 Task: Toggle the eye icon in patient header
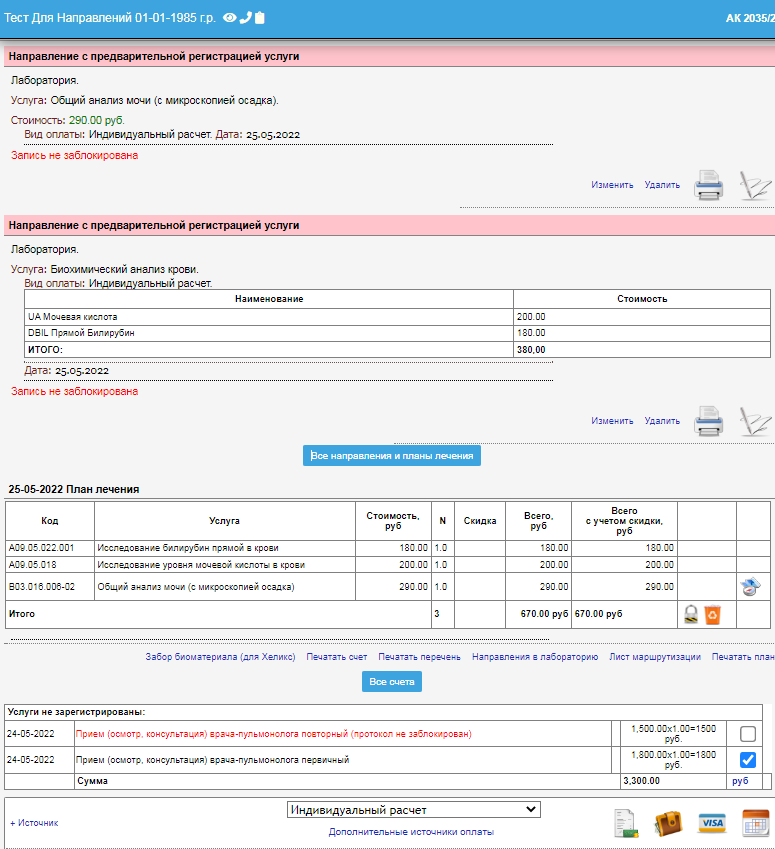coord(229,18)
